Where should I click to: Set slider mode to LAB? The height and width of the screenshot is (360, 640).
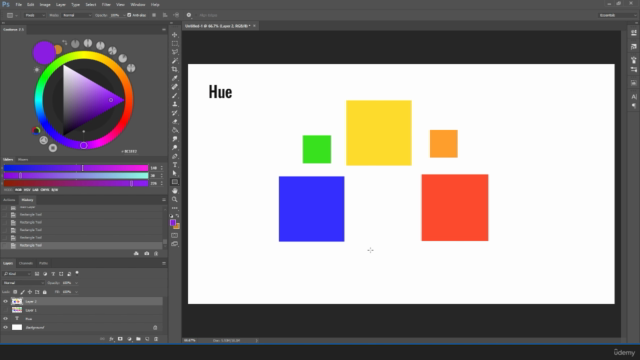tap(35, 190)
